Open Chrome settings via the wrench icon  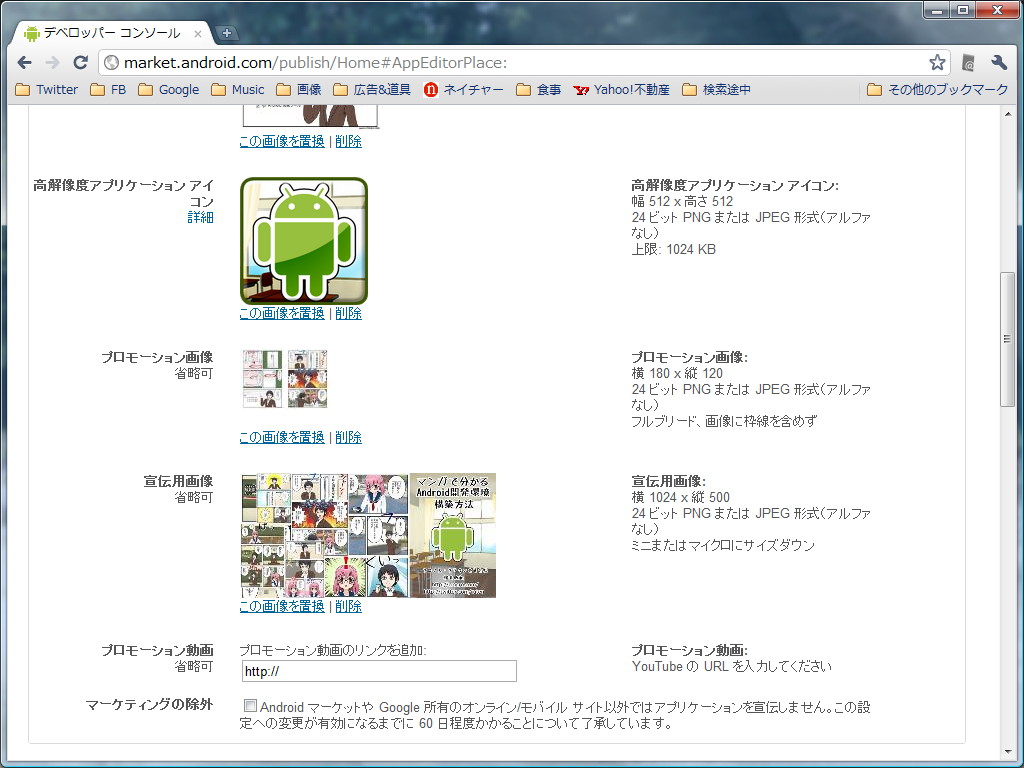point(999,61)
